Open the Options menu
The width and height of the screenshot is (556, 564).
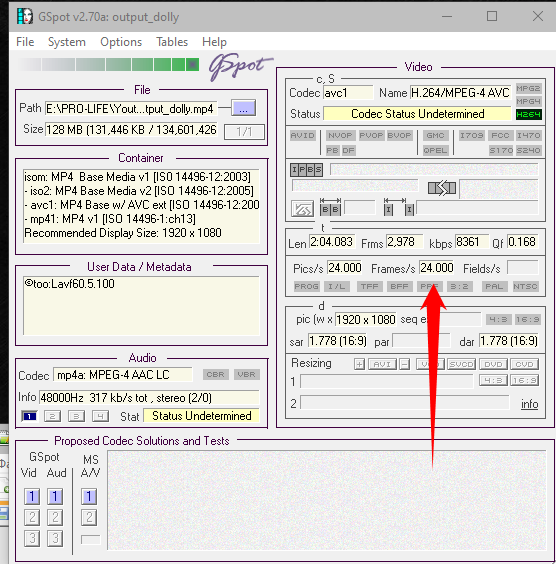[121, 42]
